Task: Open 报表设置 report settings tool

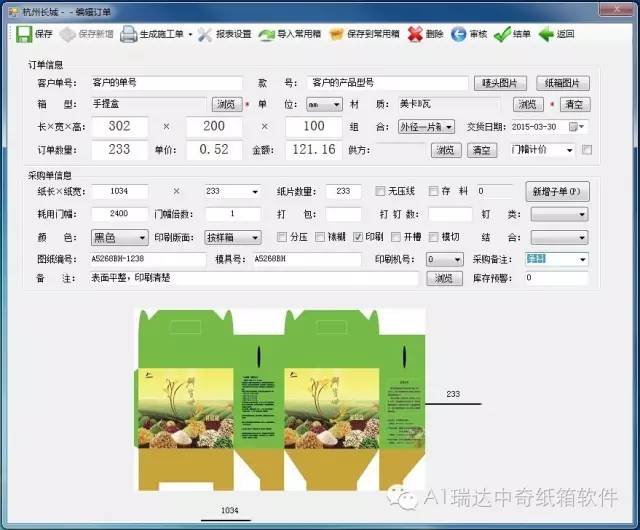Action: [x=205, y=34]
